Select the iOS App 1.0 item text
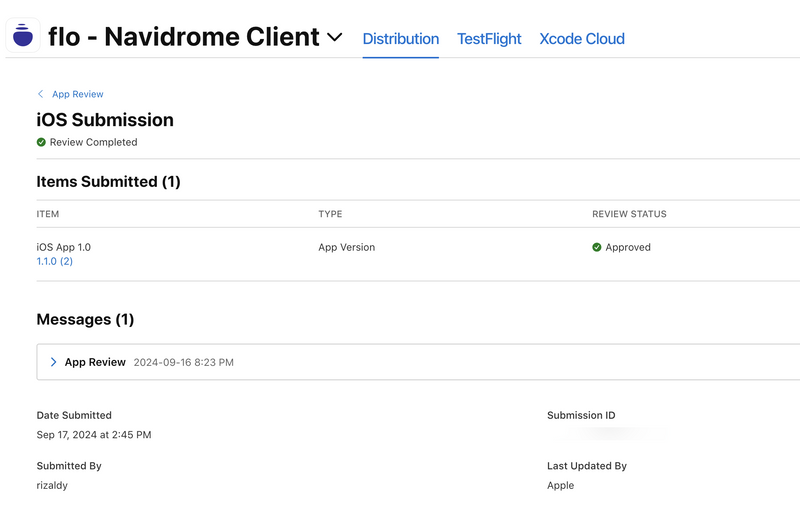 64,247
